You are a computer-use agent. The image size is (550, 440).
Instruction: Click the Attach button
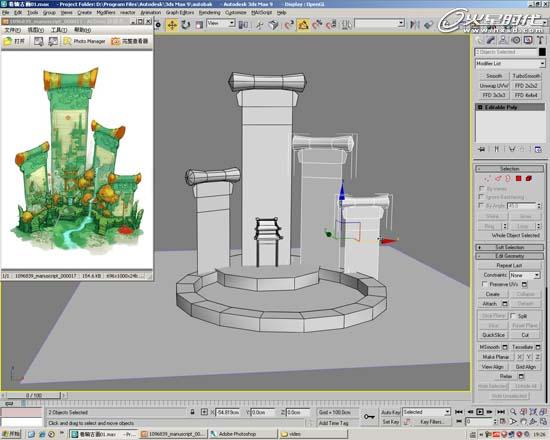pos(489,304)
